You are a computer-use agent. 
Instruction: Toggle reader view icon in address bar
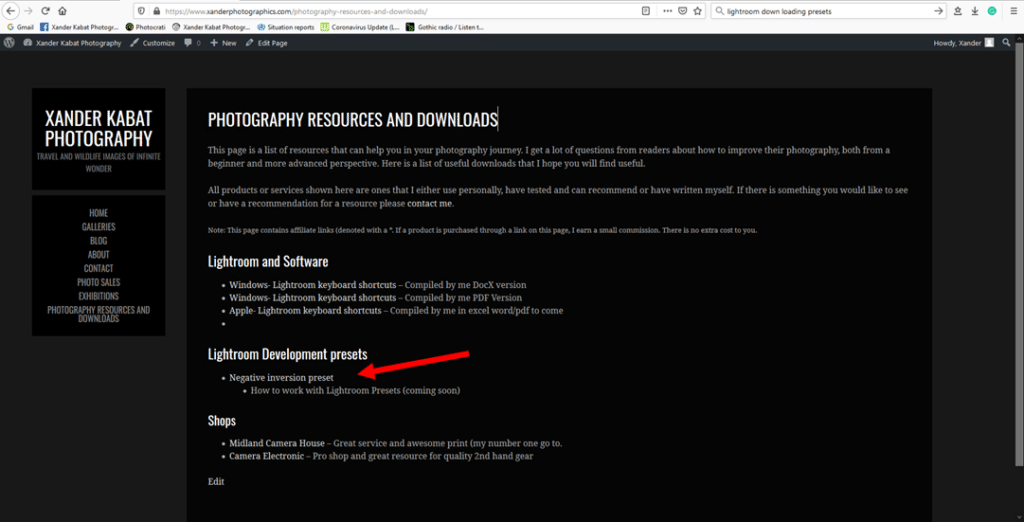point(646,11)
